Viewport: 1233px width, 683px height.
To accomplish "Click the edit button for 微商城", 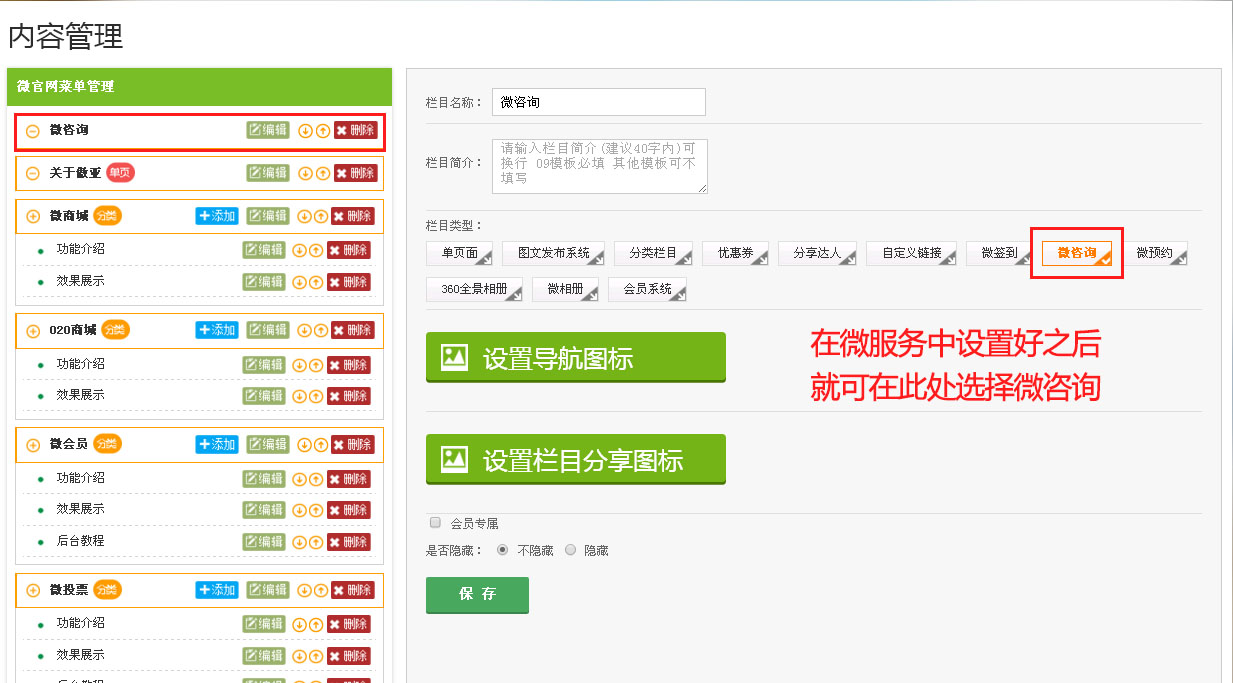I will [267, 216].
